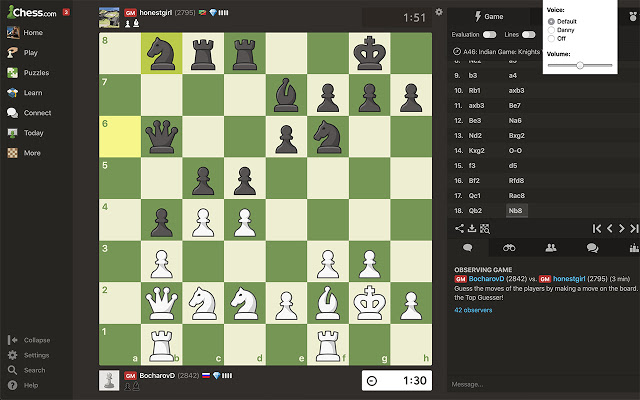
Task: Click BocharovD name below board
Action: coord(157,376)
